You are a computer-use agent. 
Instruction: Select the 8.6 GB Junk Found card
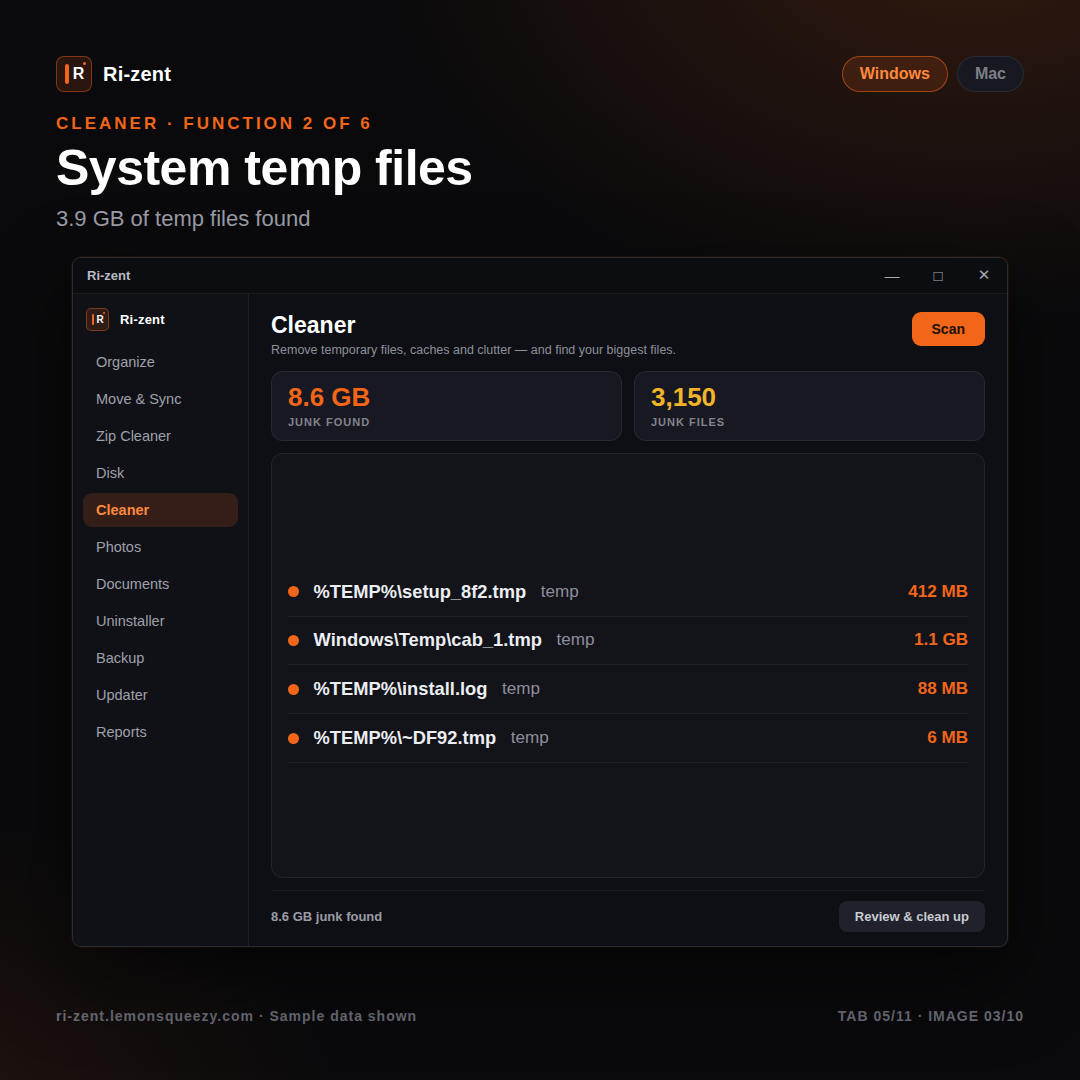[446, 406]
